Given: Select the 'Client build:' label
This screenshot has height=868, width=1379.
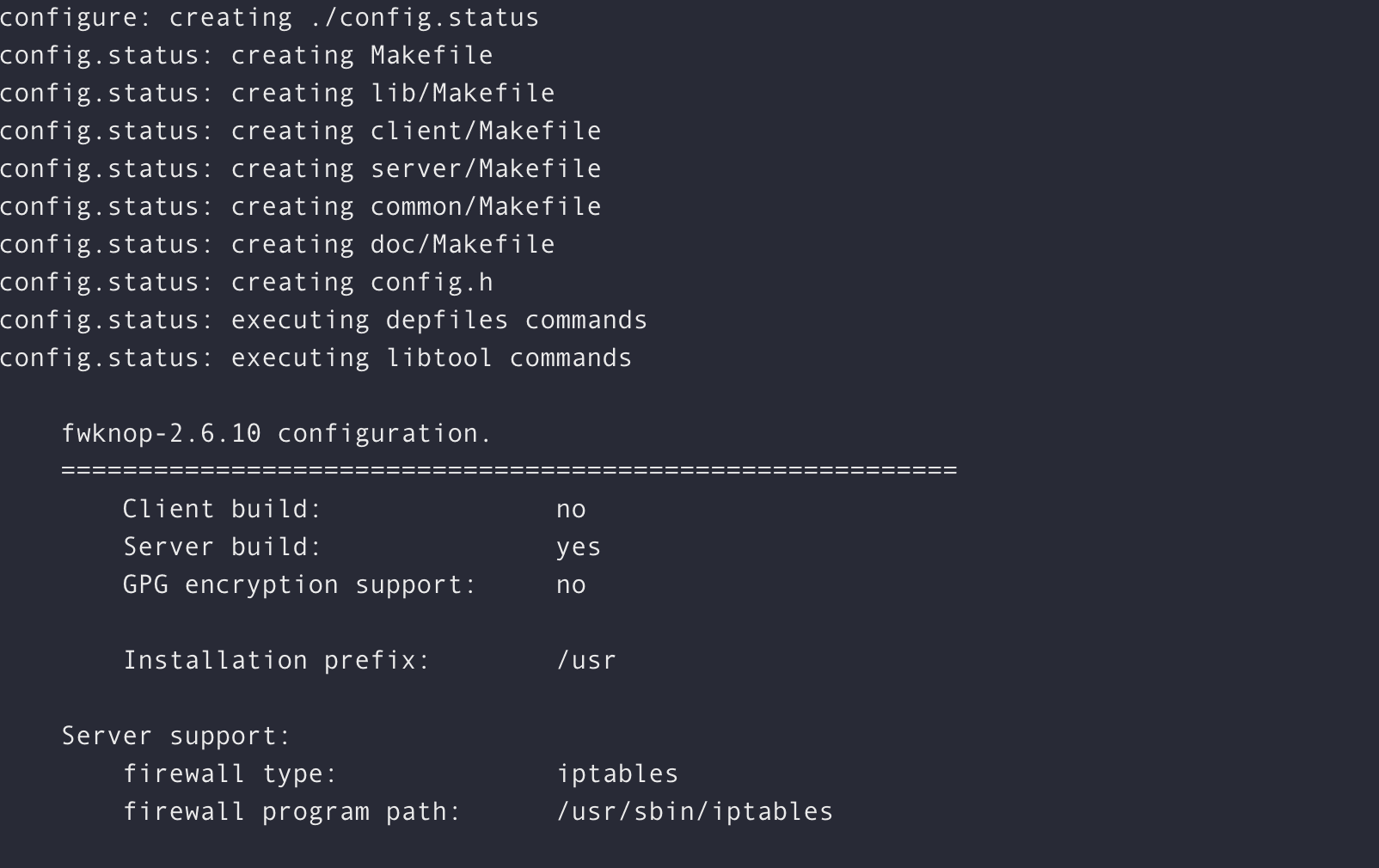Looking at the screenshot, I should pyautogui.click(x=222, y=509).
